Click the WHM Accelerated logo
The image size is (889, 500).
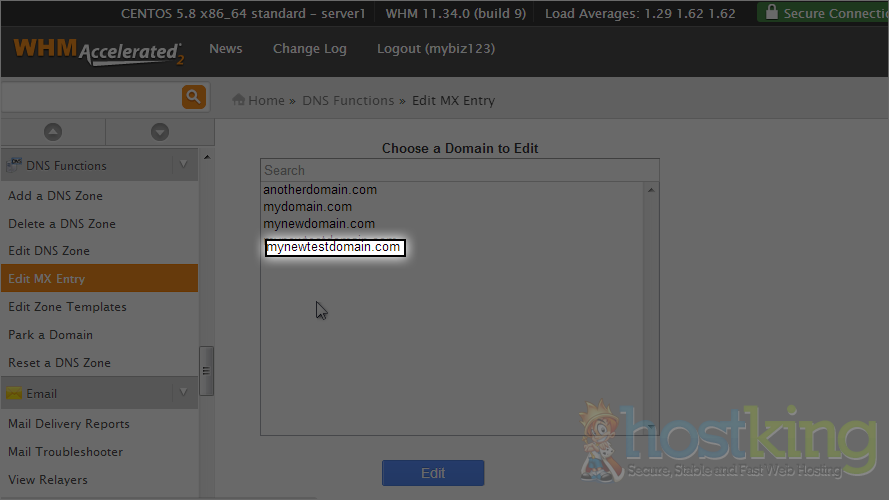tap(98, 51)
